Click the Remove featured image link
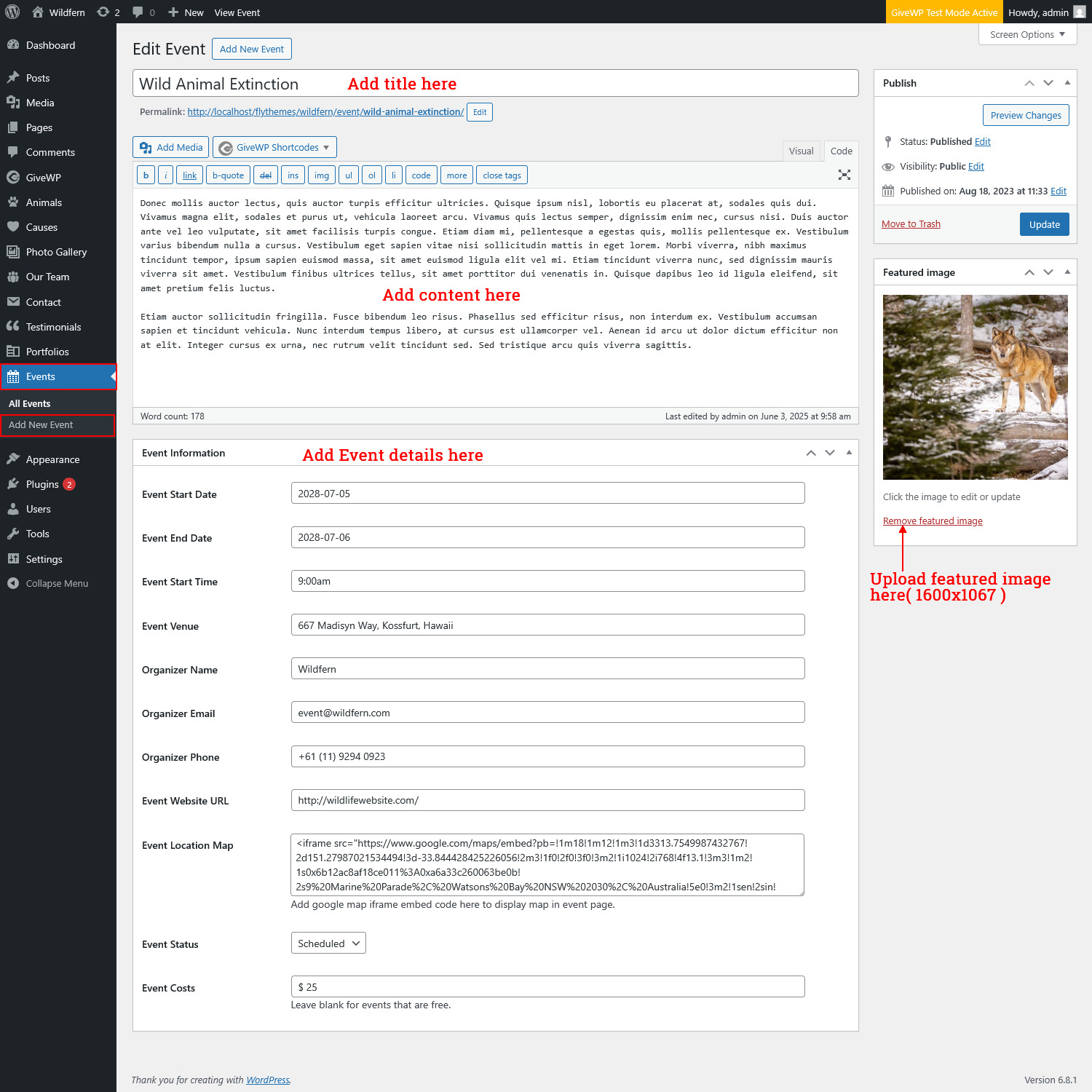The height and width of the screenshot is (1092, 1092). tap(933, 521)
